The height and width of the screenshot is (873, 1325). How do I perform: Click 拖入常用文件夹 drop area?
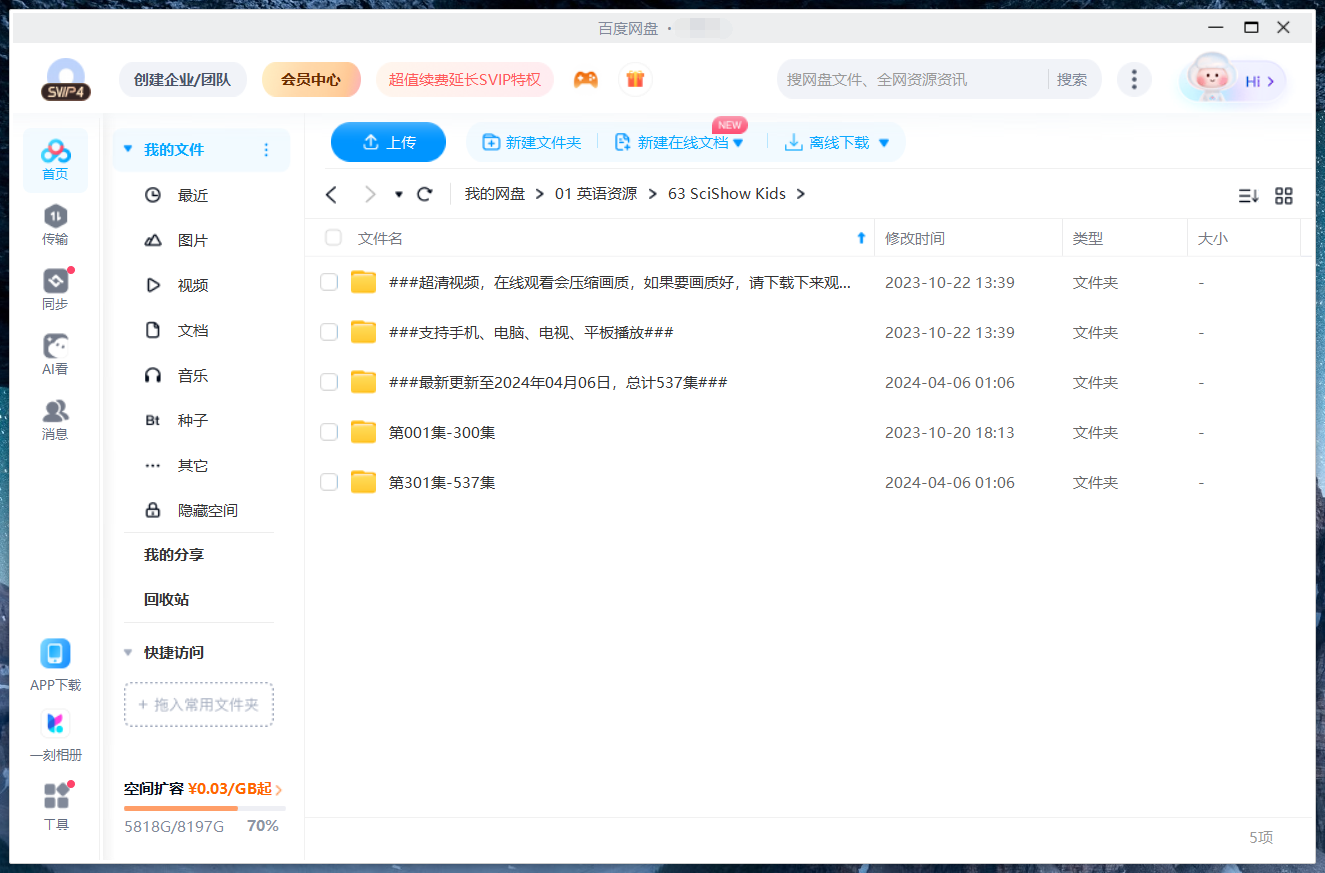(199, 704)
